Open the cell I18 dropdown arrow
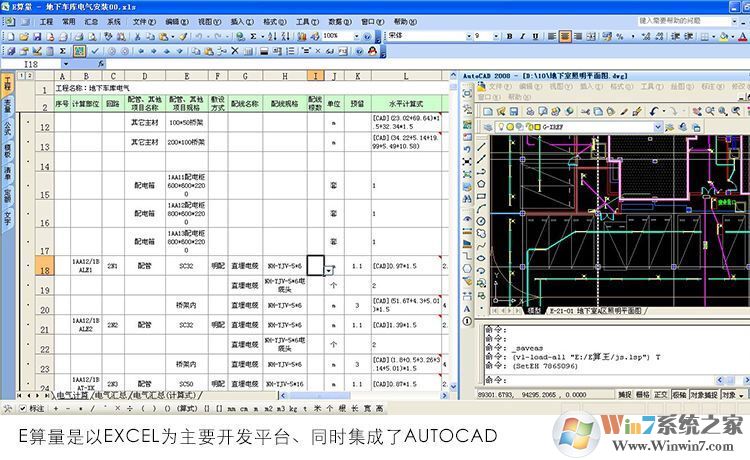Viewport: 750px width, 460px height. click(x=329, y=271)
